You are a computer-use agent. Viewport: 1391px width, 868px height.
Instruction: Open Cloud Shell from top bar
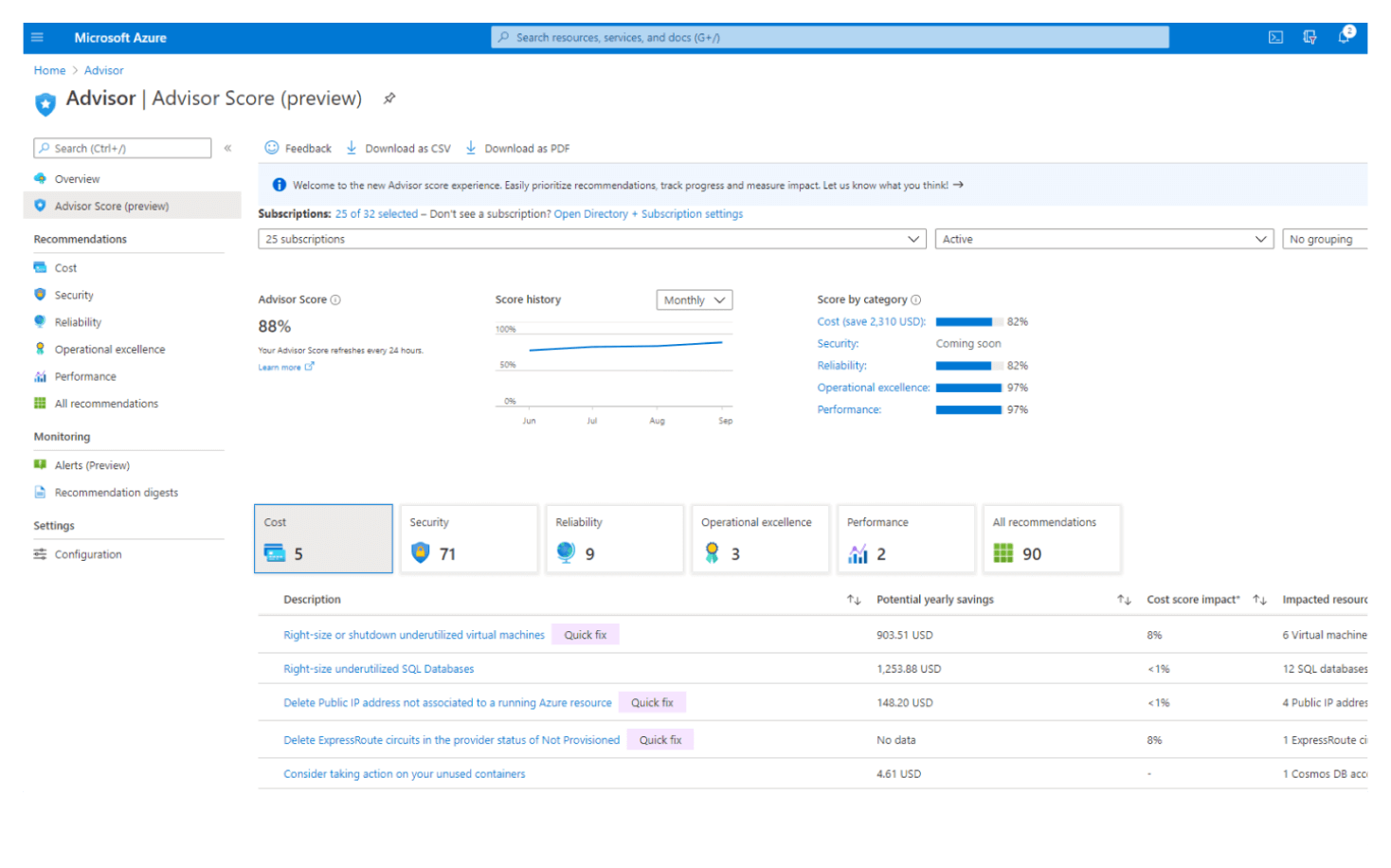pos(1275,38)
